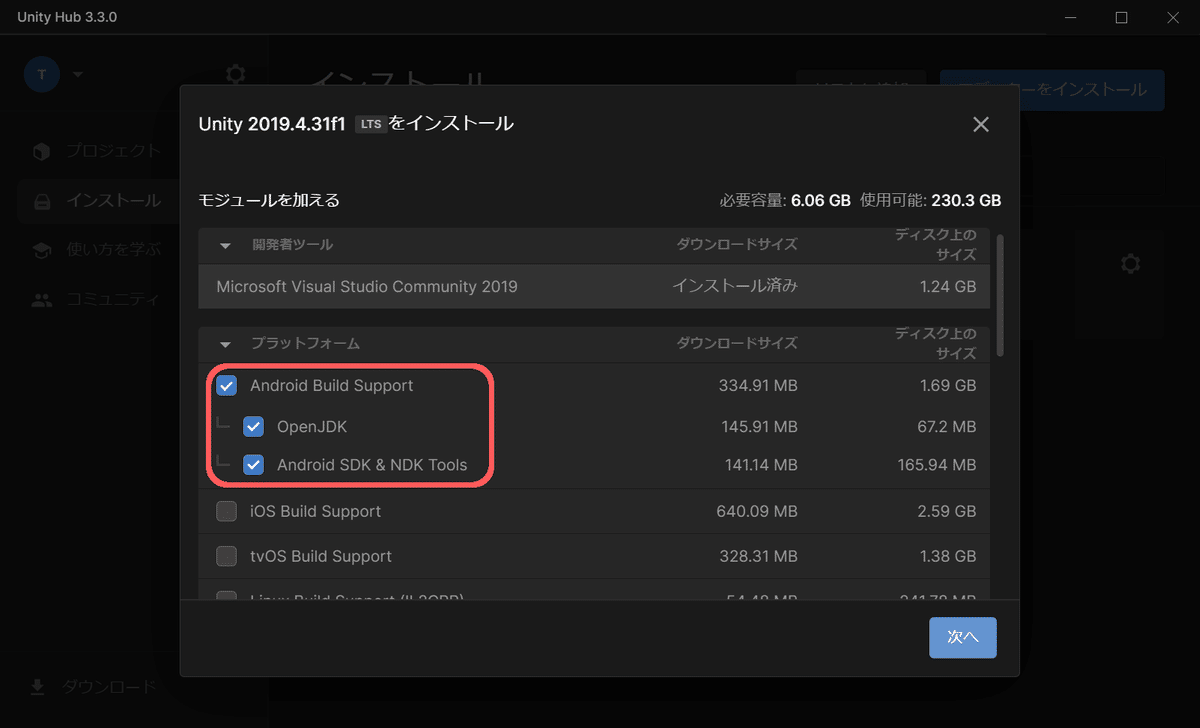Click the module list scrollbar

point(1001,295)
